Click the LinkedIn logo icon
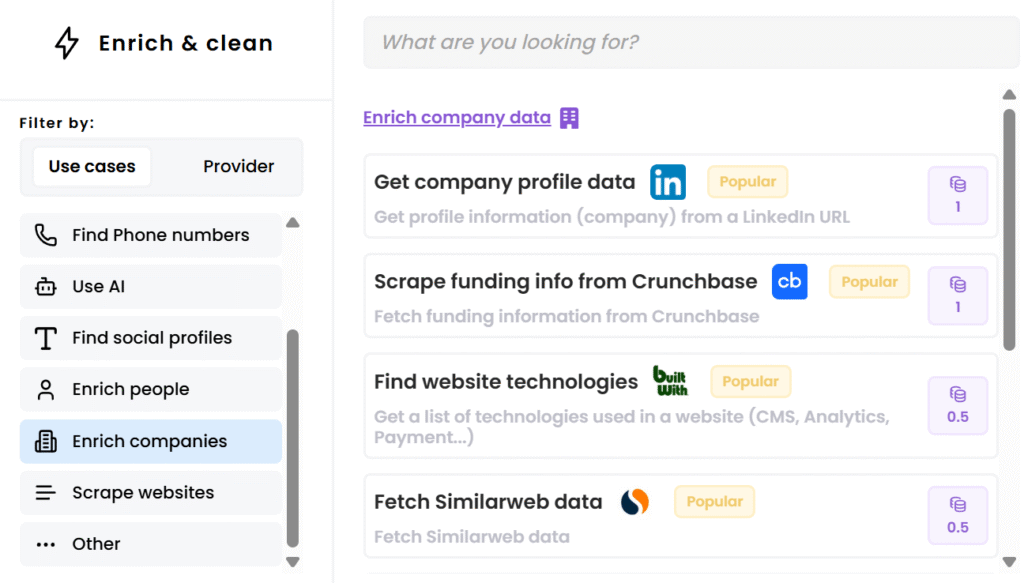Viewport: 1024px width, 583px height. [668, 182]
